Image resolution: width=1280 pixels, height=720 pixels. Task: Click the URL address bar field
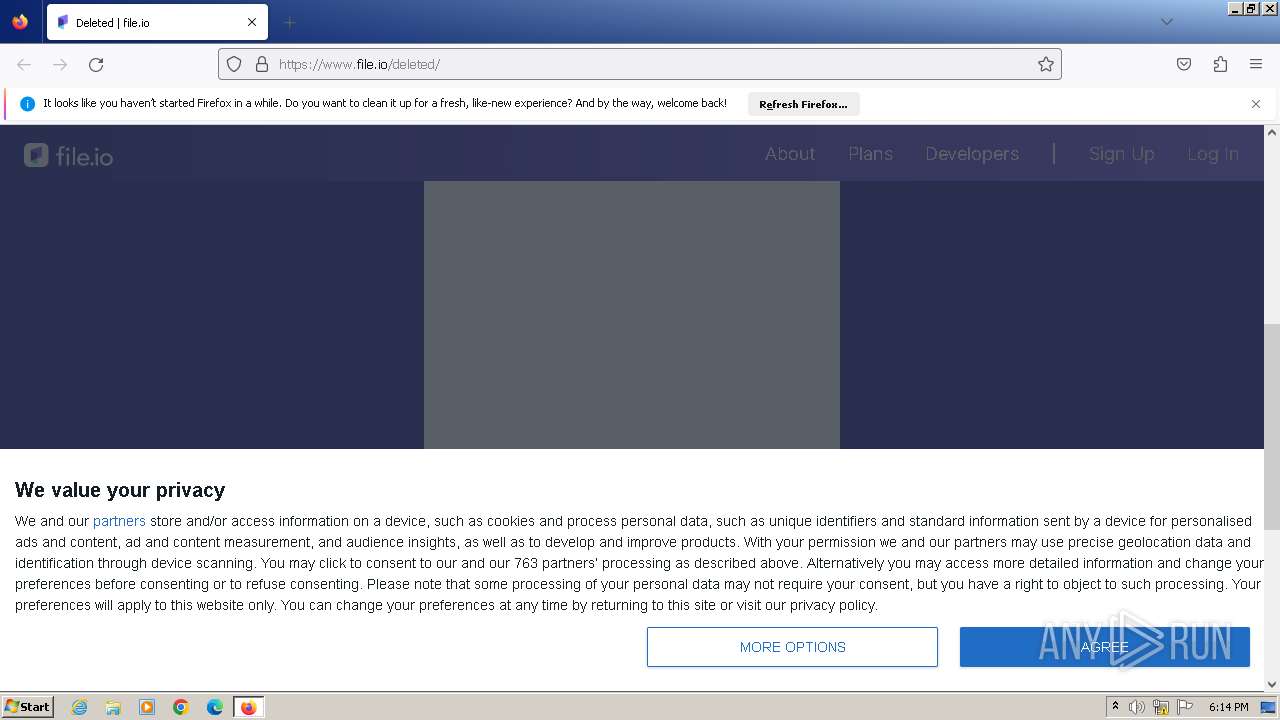tap(640, 64)
